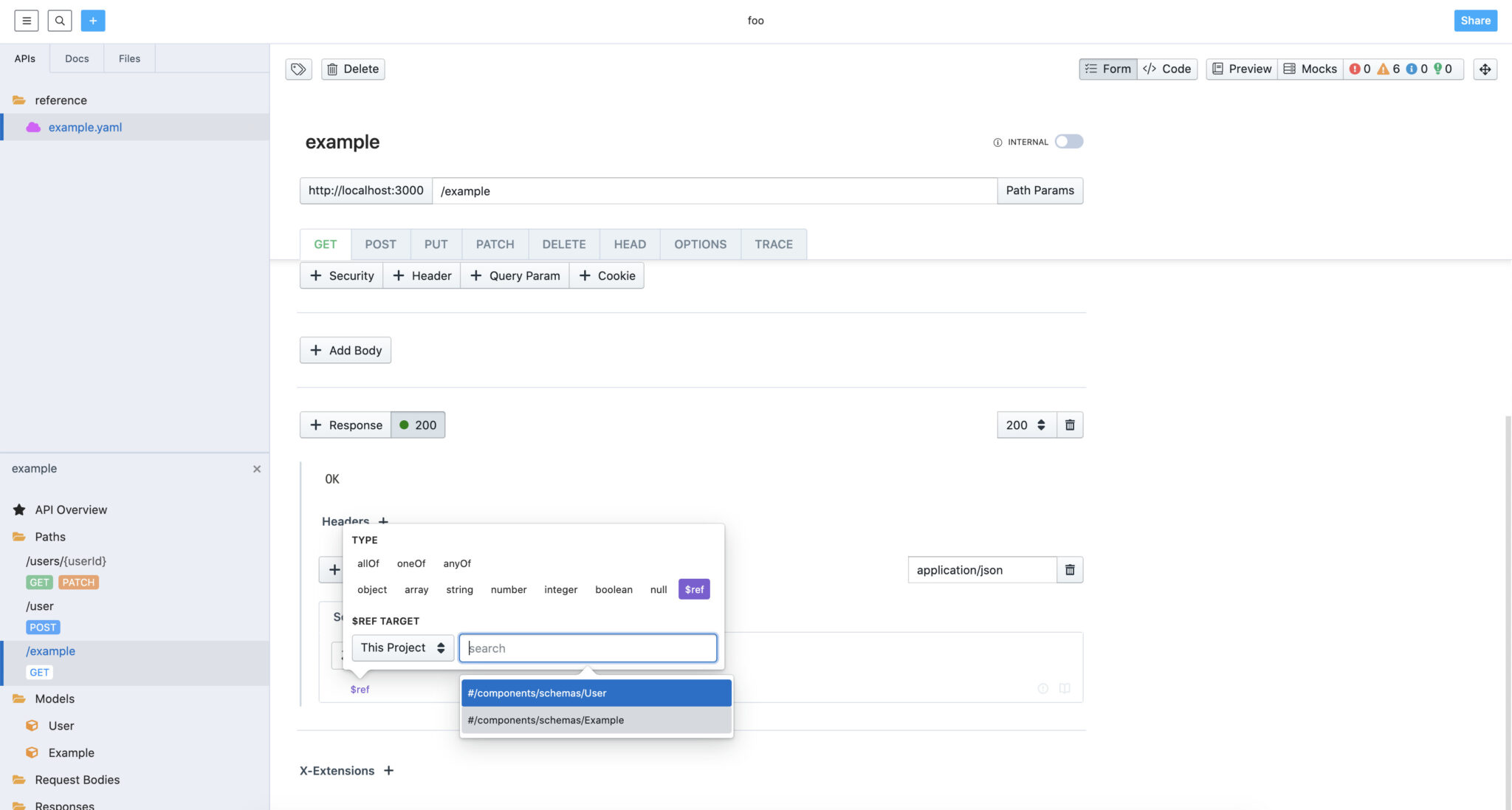Click the trash icon next to 200 selector
The height and width of the screenshot is (810, 1512).
click(x=1069, y=425)
